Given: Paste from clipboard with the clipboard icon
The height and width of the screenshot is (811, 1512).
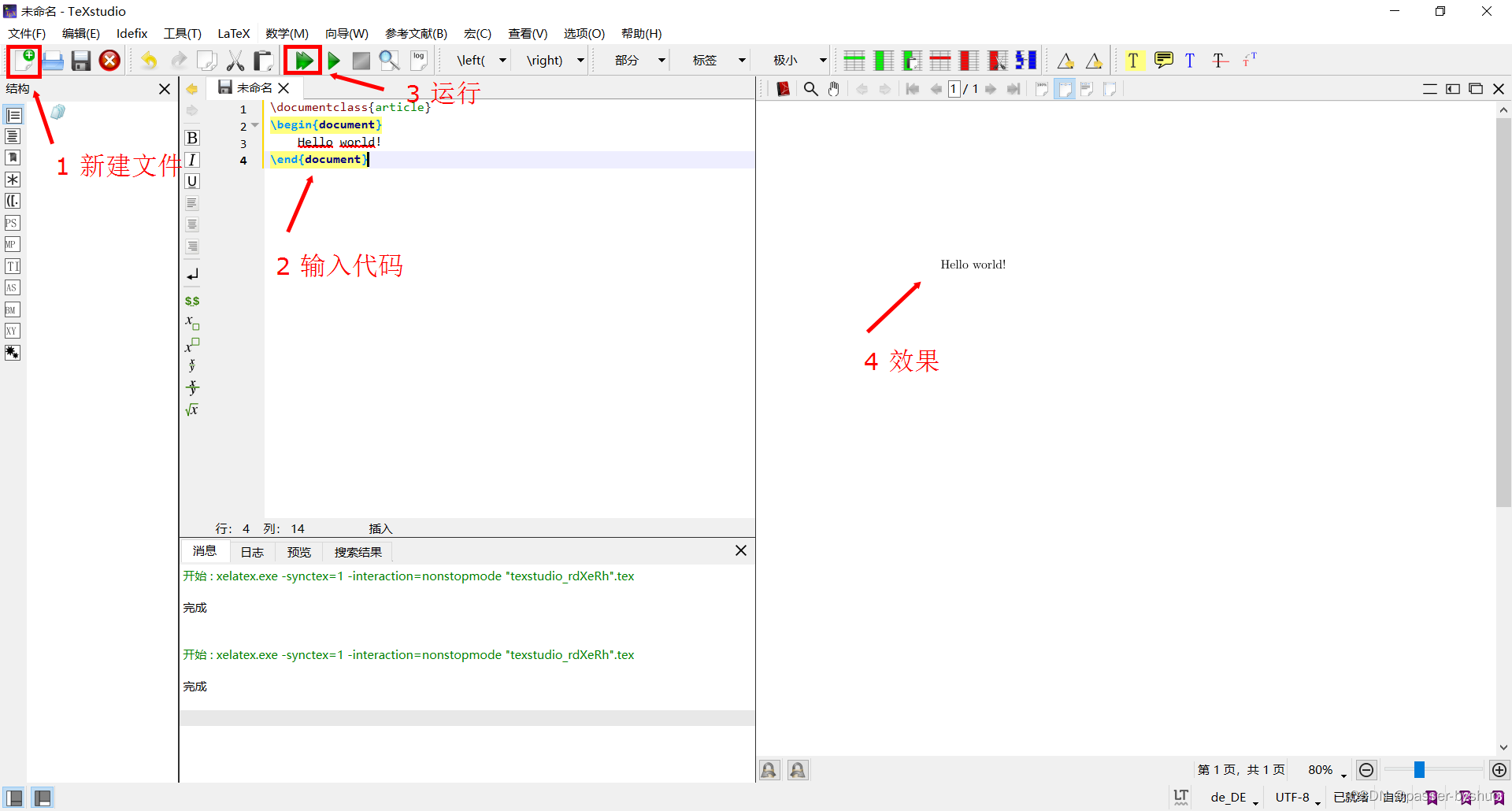Looking at the screenshot, I should pyautogui.click(x=263, y=61).
